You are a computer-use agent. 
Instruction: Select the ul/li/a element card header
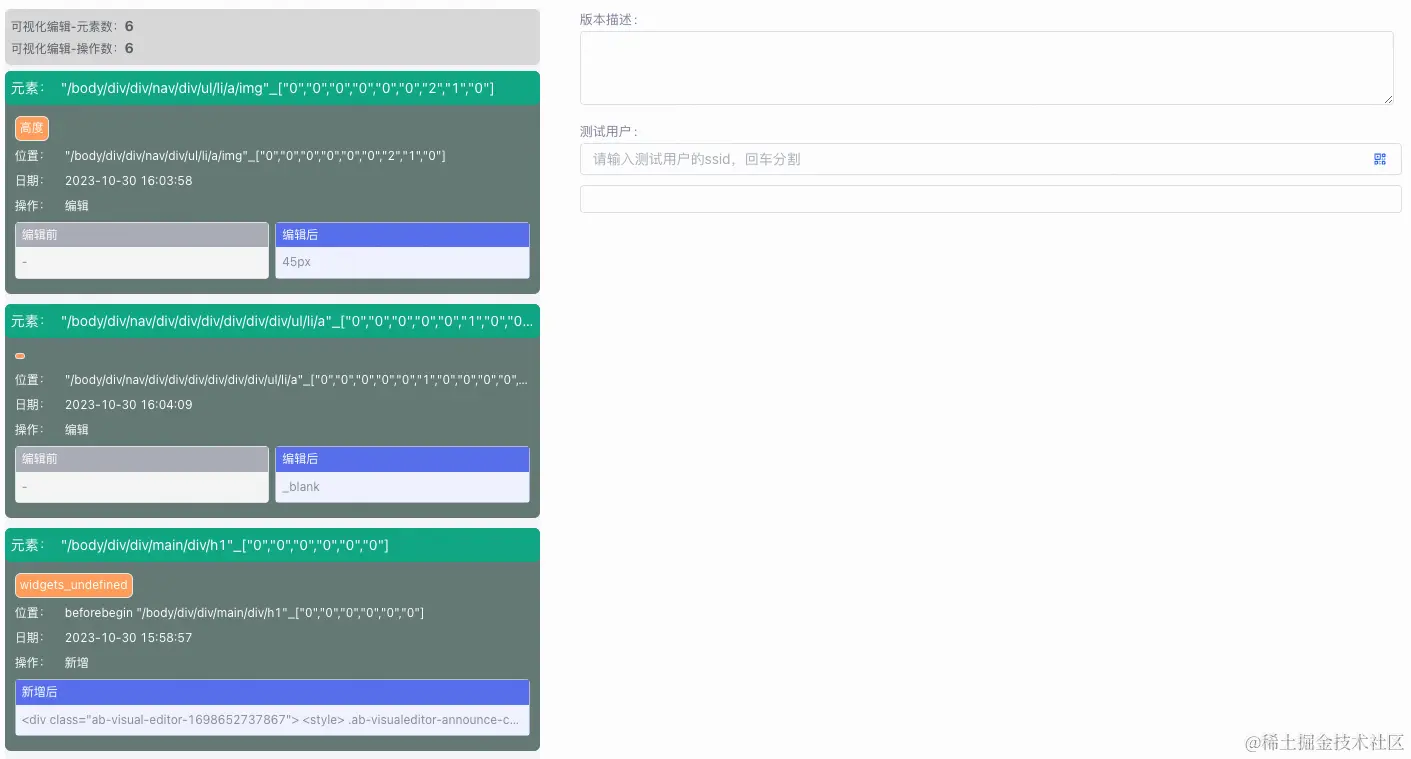[x=272, y=321]
